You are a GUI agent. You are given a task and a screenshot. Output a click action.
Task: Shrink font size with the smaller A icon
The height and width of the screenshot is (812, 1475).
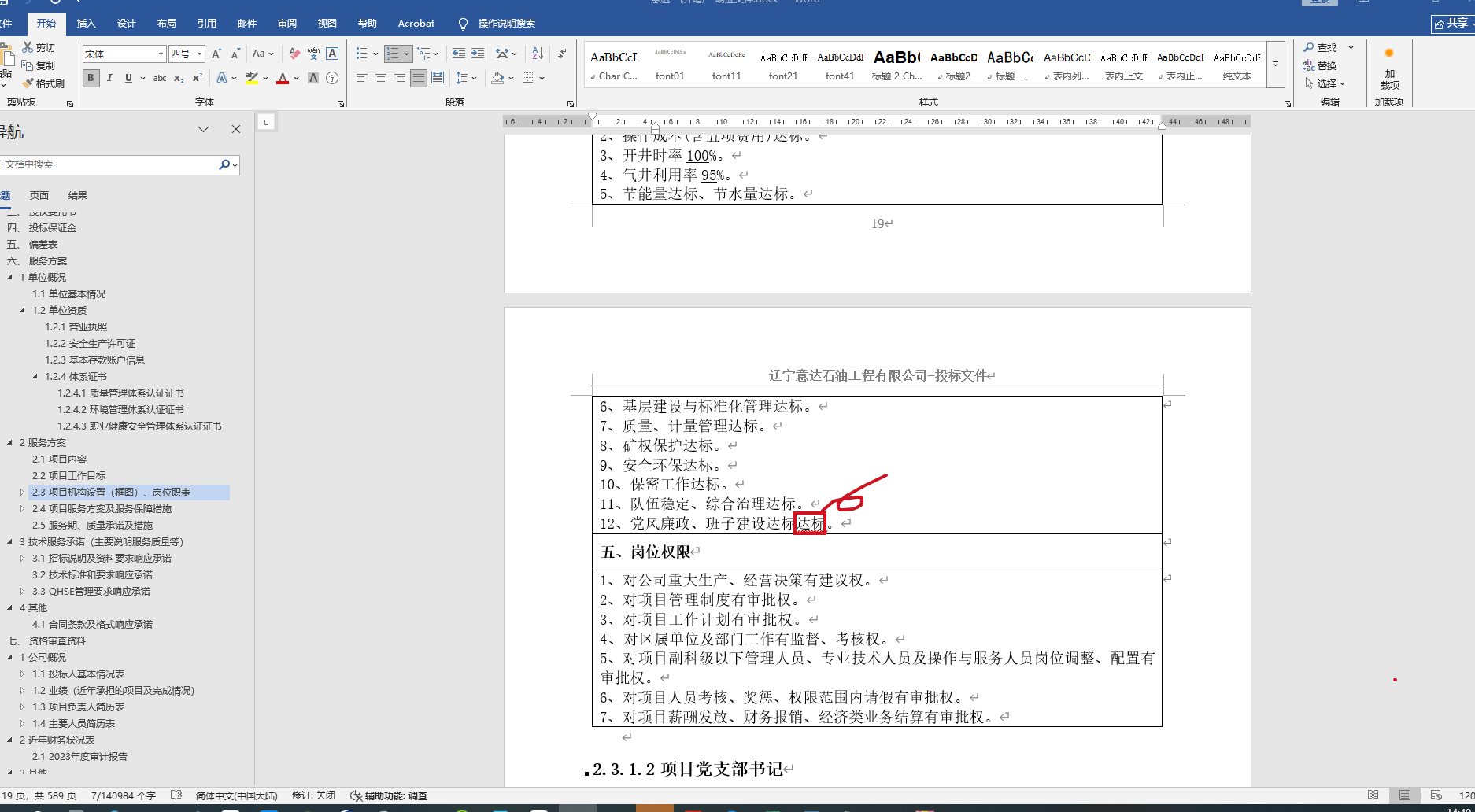point(235,54)
